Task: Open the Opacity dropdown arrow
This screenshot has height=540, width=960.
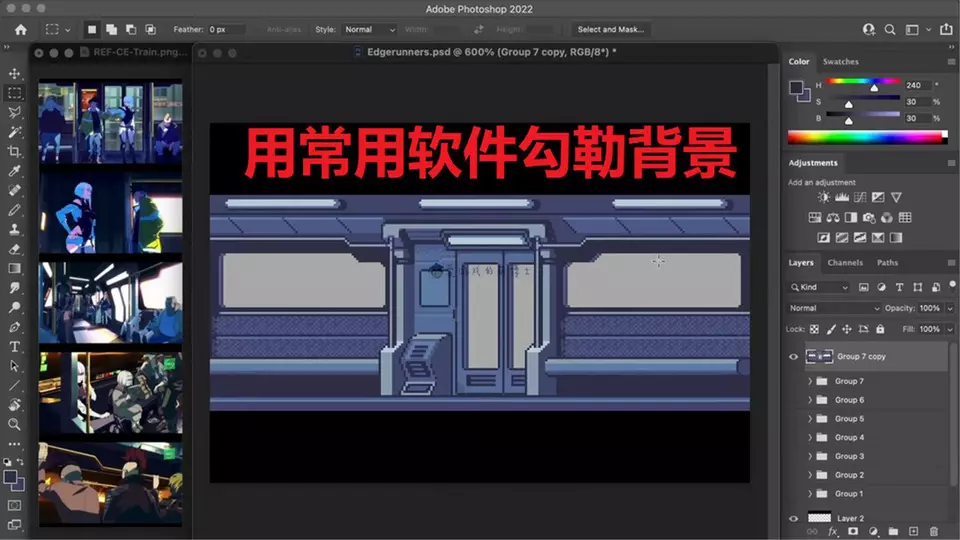Action: pos(950,308)
